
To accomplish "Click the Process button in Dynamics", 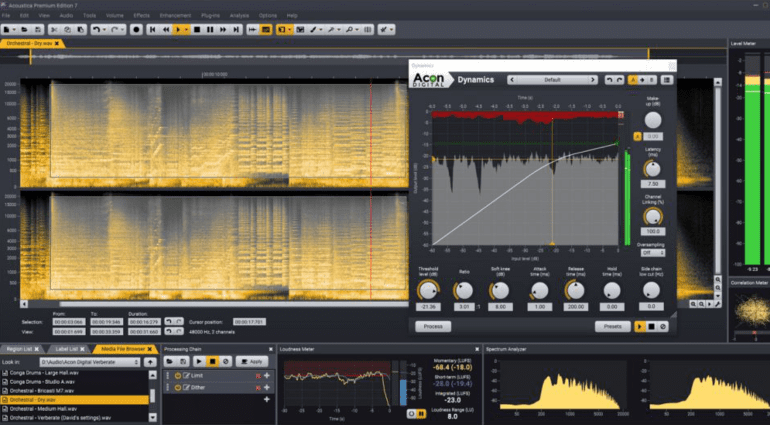I will tap(433, 326).
